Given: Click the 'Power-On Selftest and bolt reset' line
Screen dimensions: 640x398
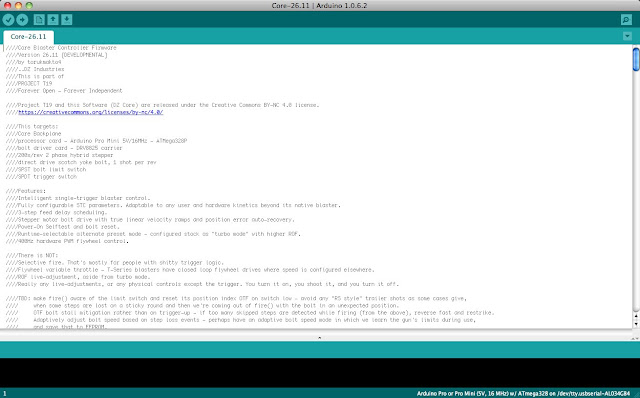Looking at the screenshot, I should (62, 227).
